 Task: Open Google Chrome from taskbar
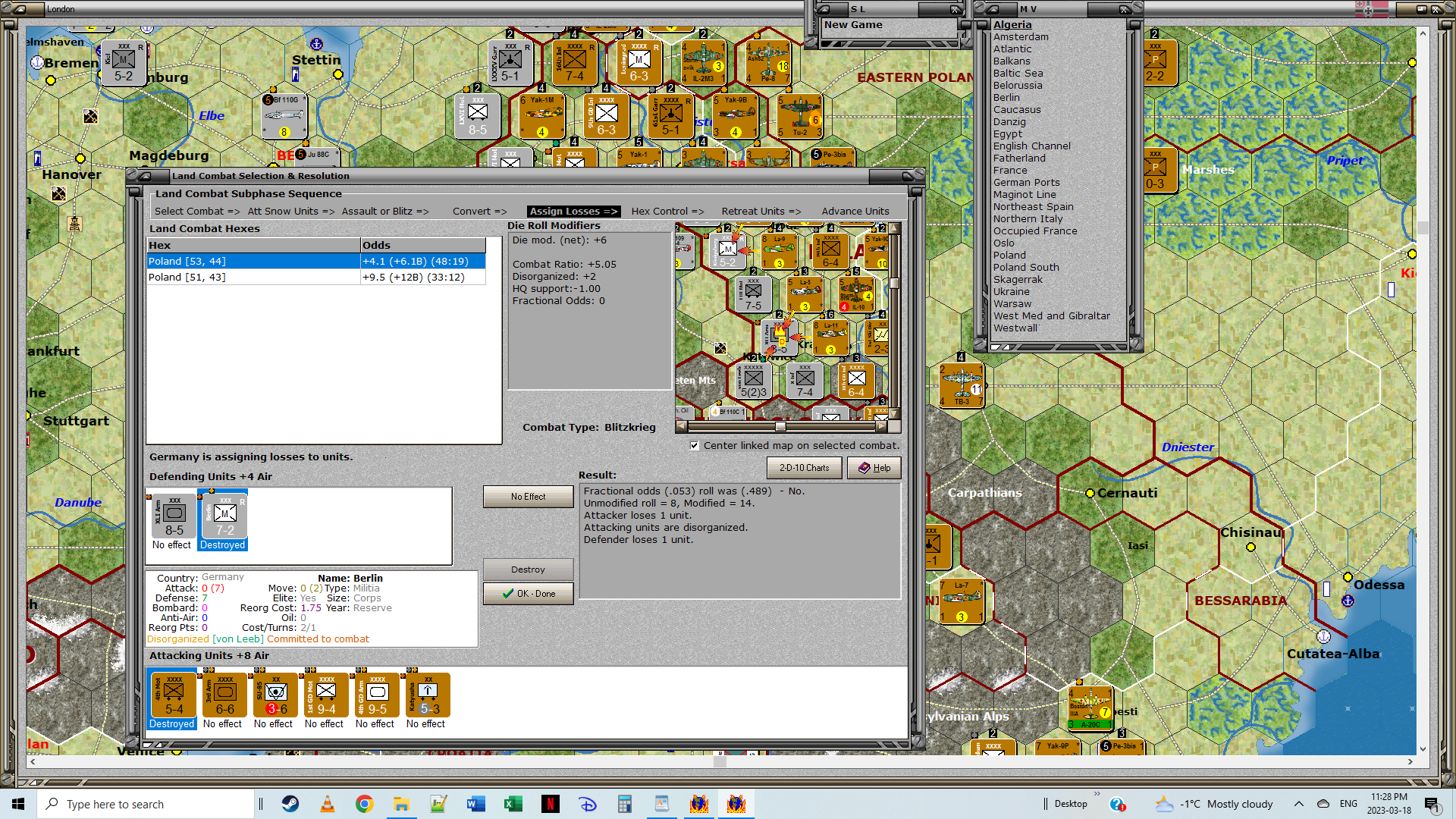tap(365, 804)
